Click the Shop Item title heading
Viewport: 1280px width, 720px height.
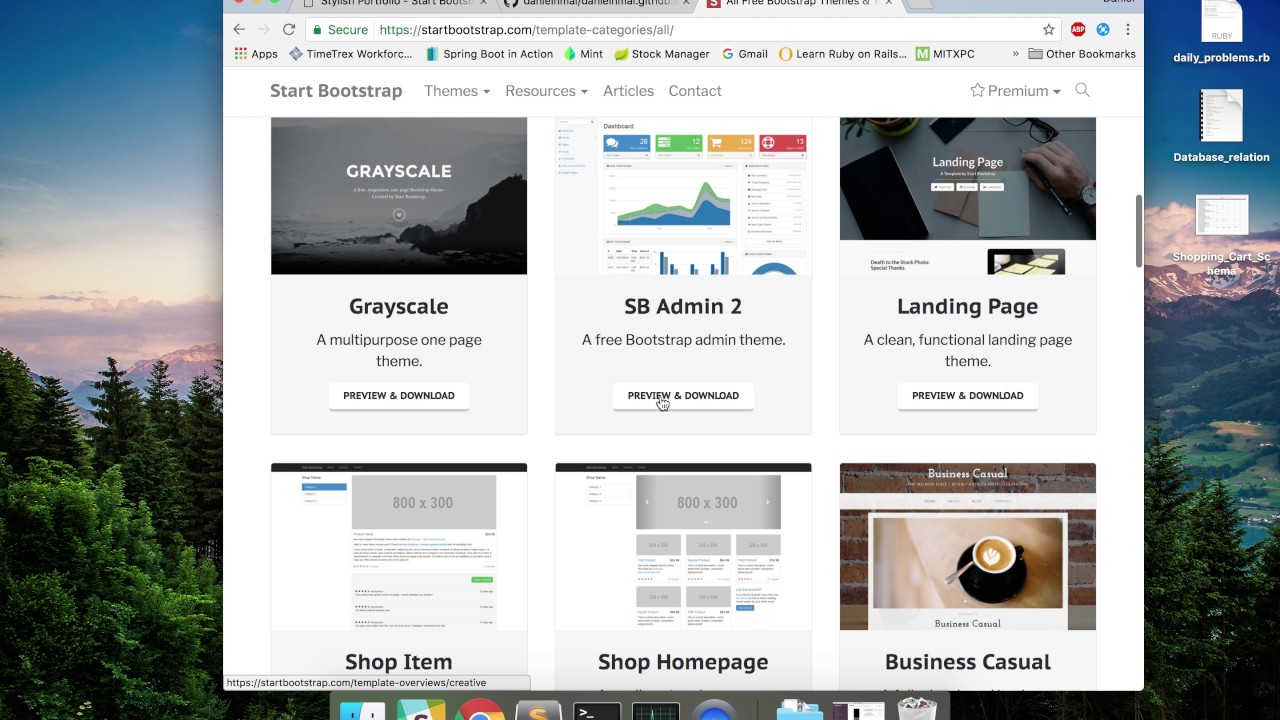click(399, 662)
